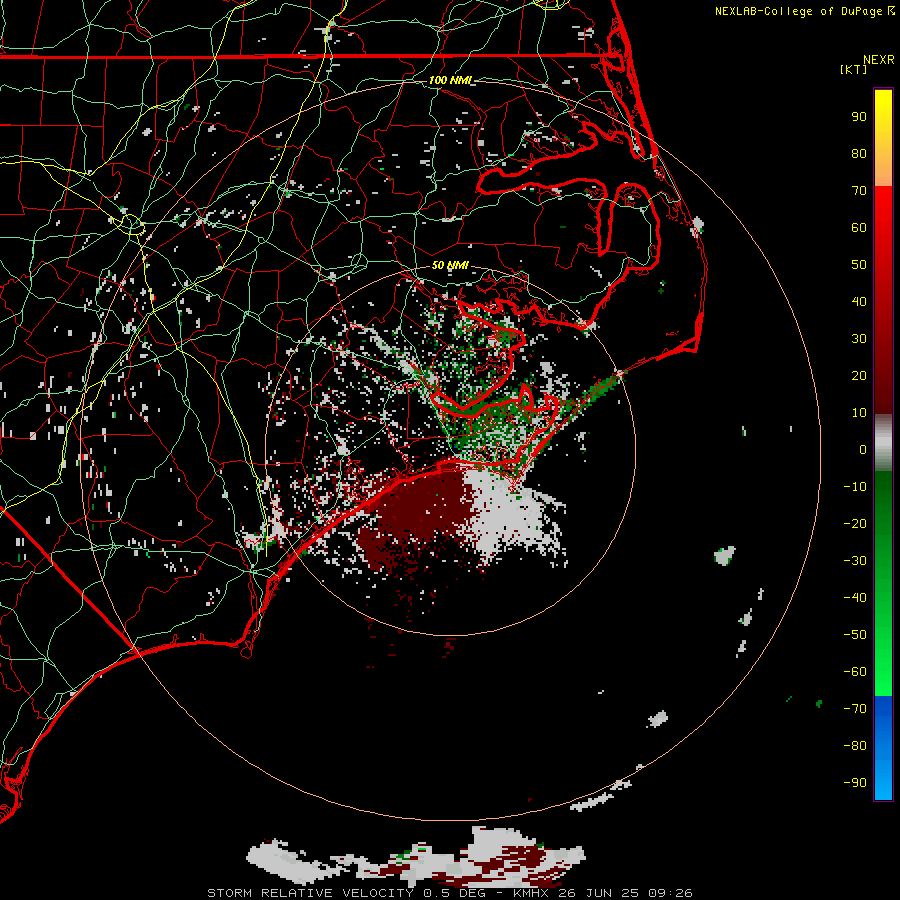Click the 60 value on the velocity scale
Image resolution: width=900 pixels, height=900 pixels.
tap(859, 228)
